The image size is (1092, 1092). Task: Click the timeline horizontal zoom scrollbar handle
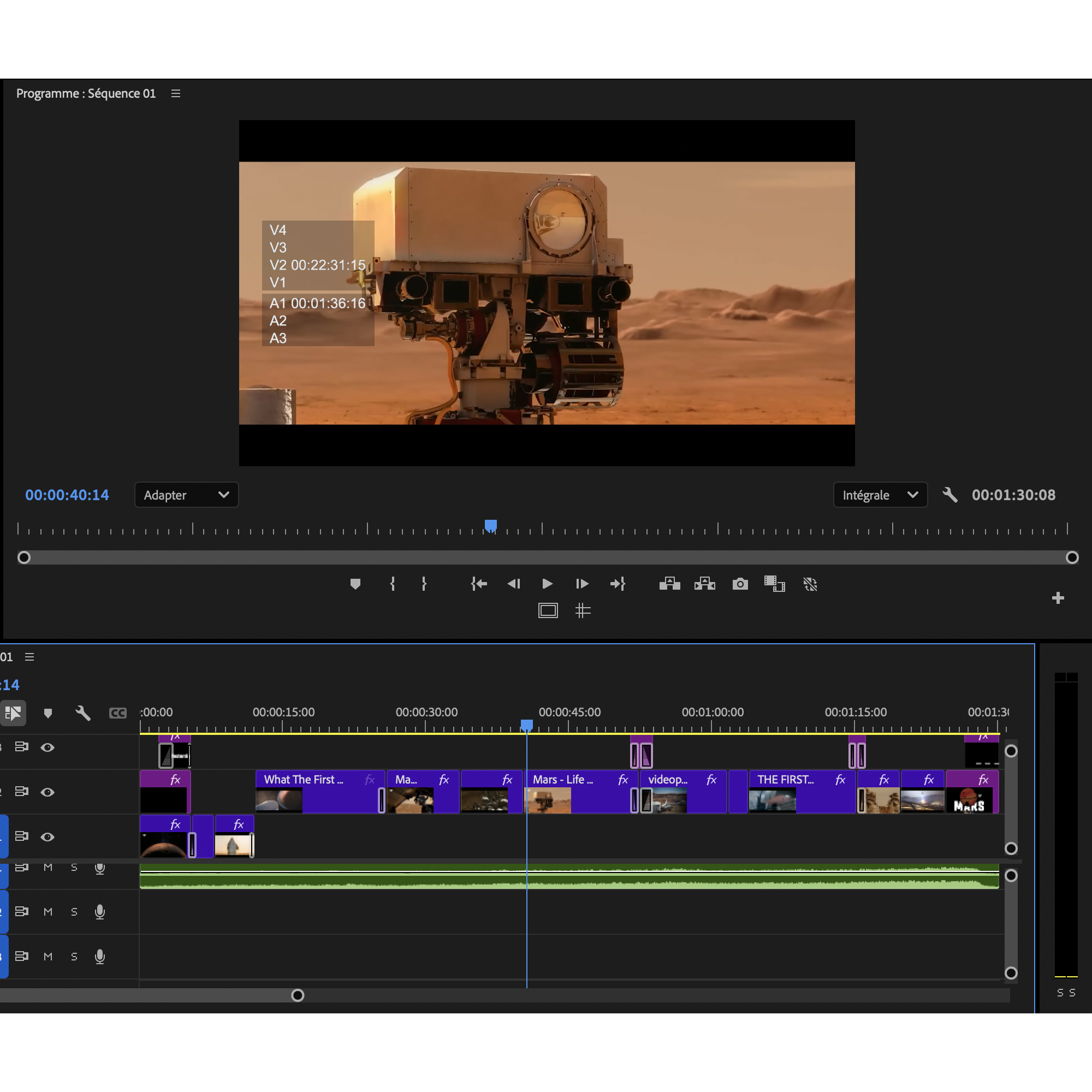298,995
